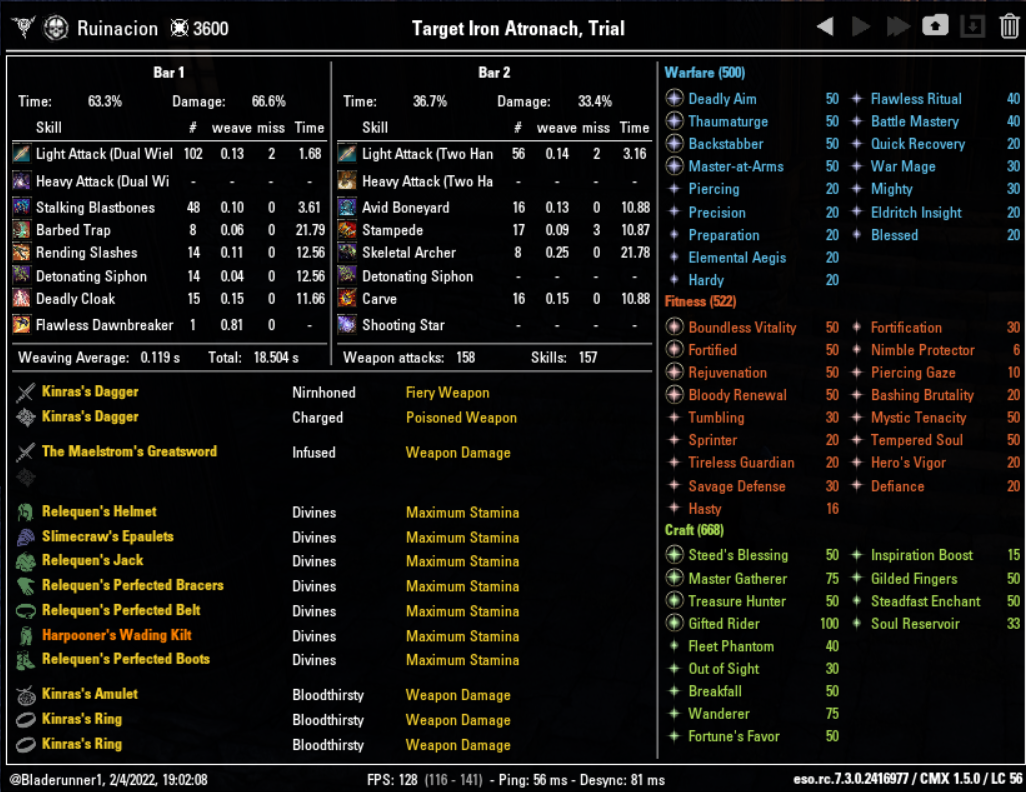The image size is (1026, 792).
Task: Click the Deadly Aim slotted star icon
Action: (x=674, y=98)
